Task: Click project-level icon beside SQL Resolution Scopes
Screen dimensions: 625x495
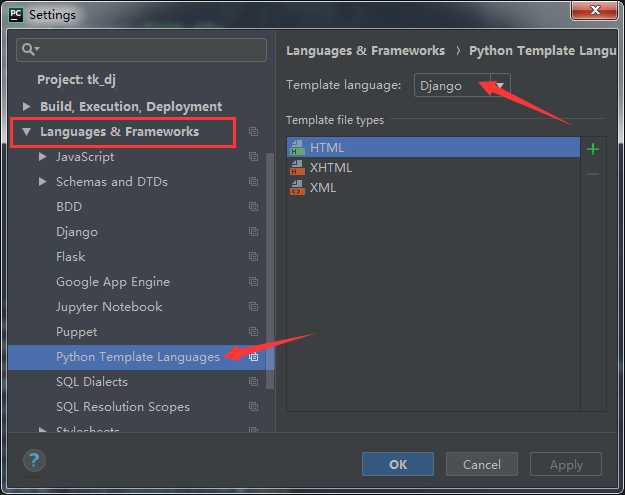Action: (x=254, y=407)
